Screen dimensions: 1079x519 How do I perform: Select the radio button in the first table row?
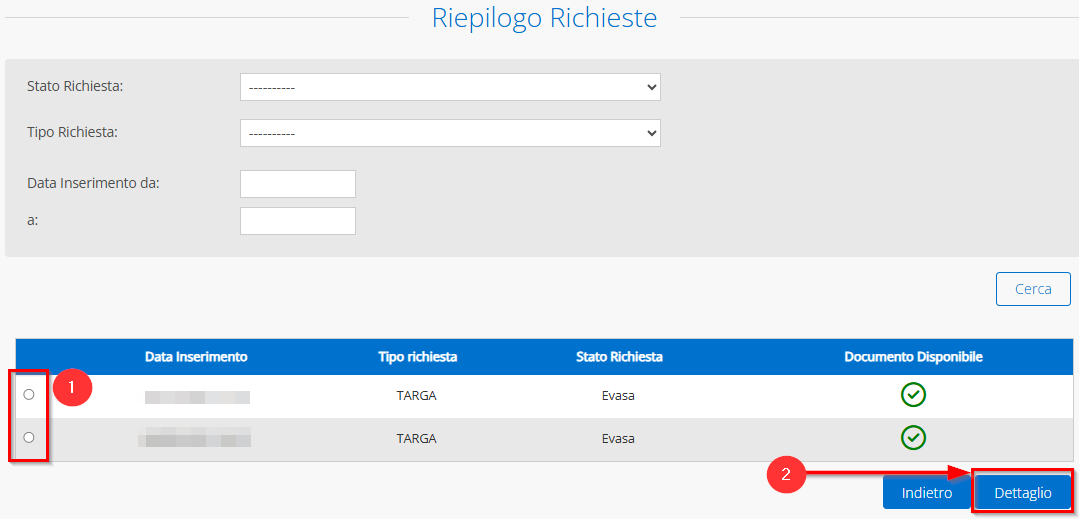(29, 395)
